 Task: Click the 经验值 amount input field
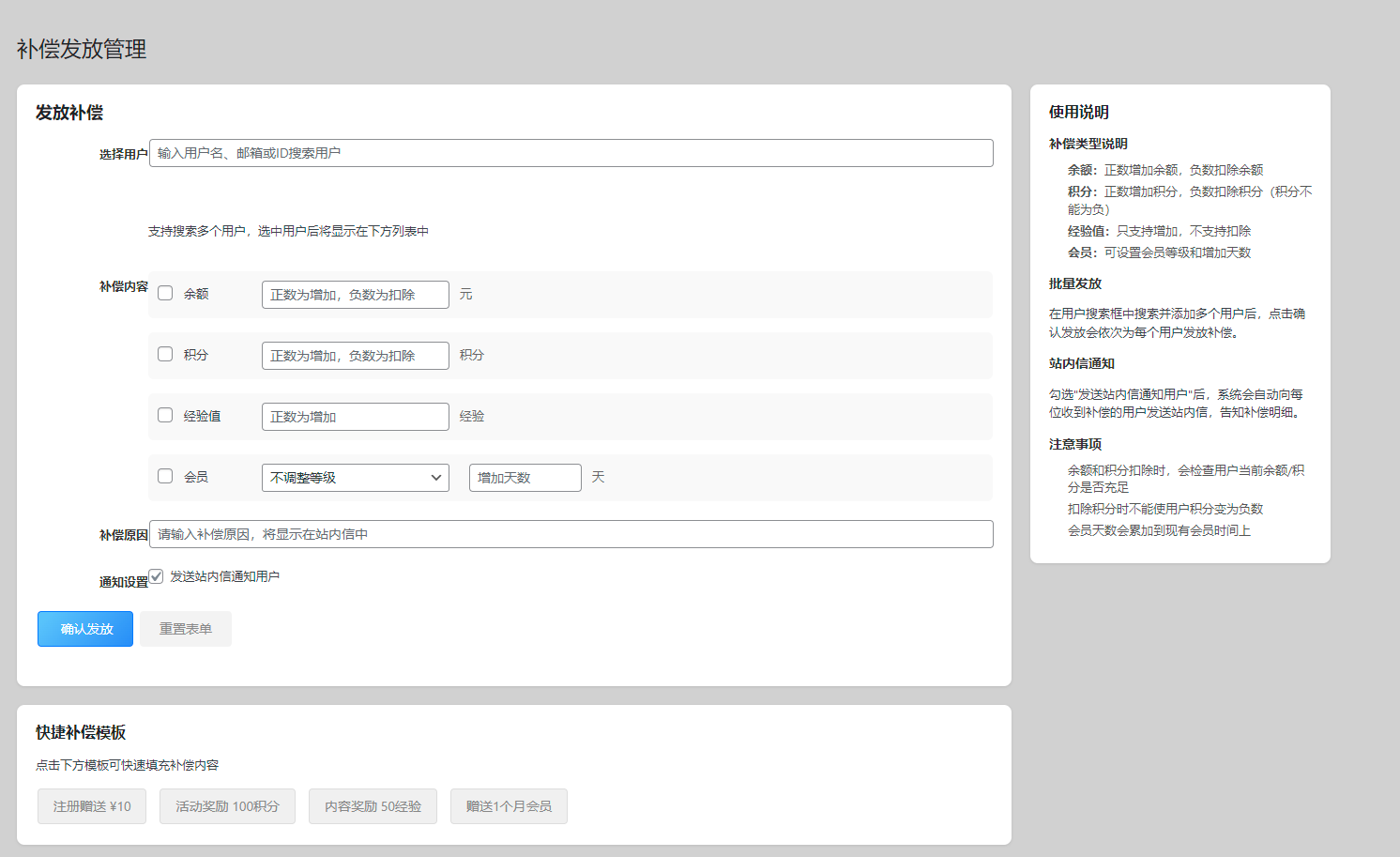coord(355,417)
